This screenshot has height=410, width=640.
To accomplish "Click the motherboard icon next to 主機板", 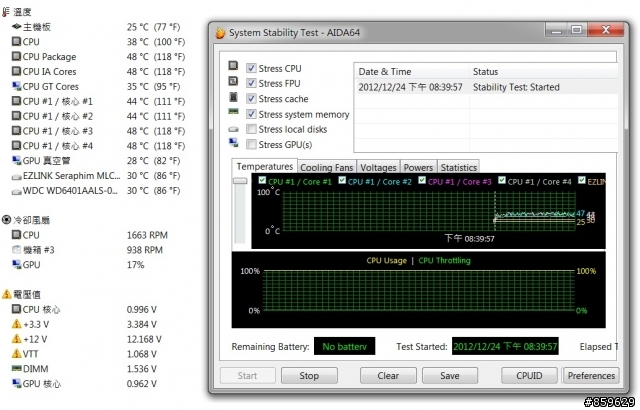I will click(16, 27).
